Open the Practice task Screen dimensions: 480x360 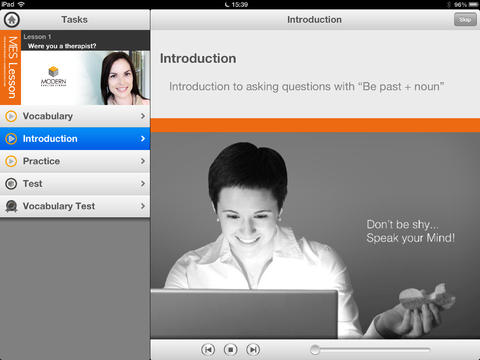coord(75,161)
